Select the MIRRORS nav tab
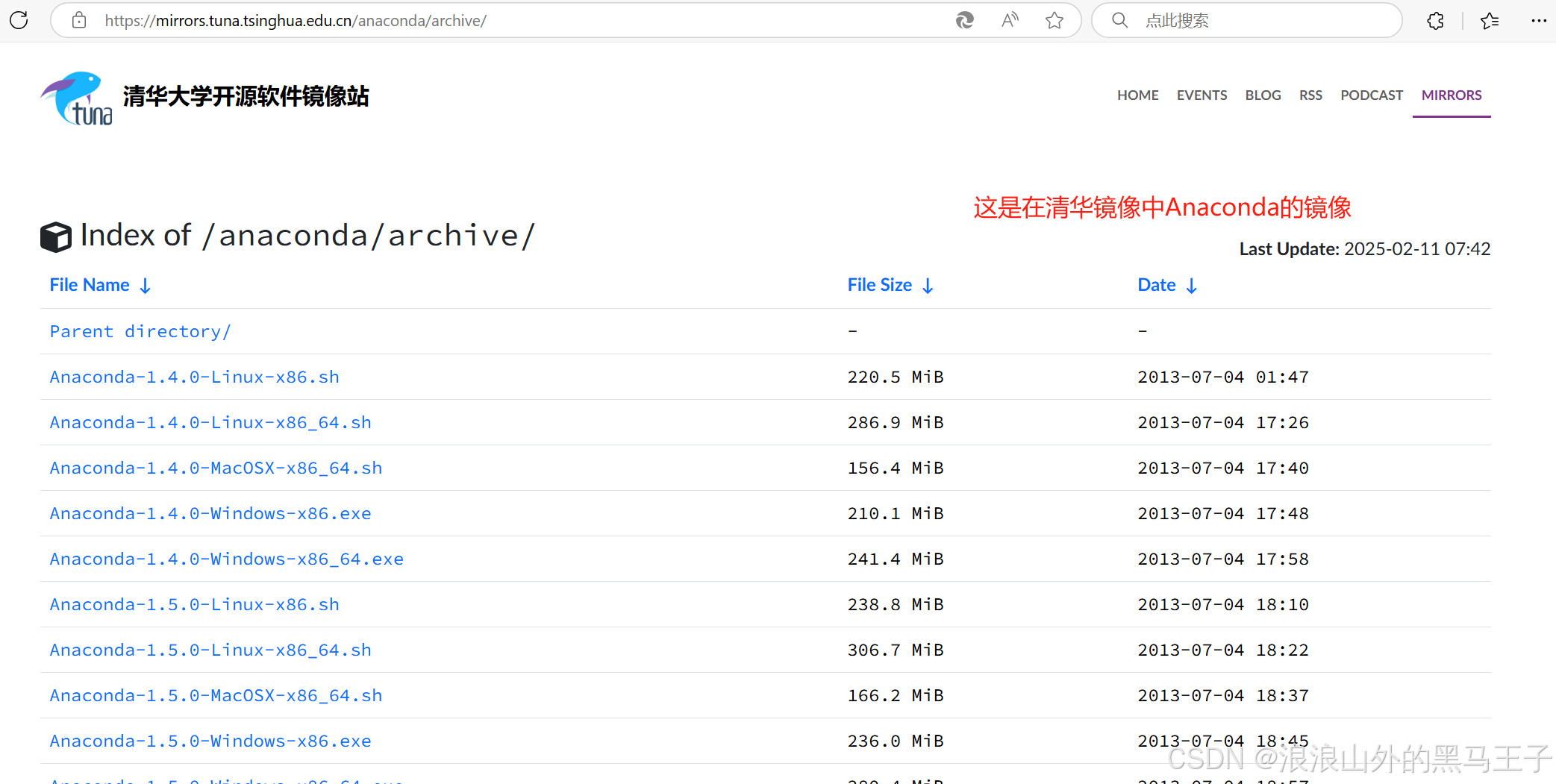The image size is (1556, 784). coord(1452,95)
